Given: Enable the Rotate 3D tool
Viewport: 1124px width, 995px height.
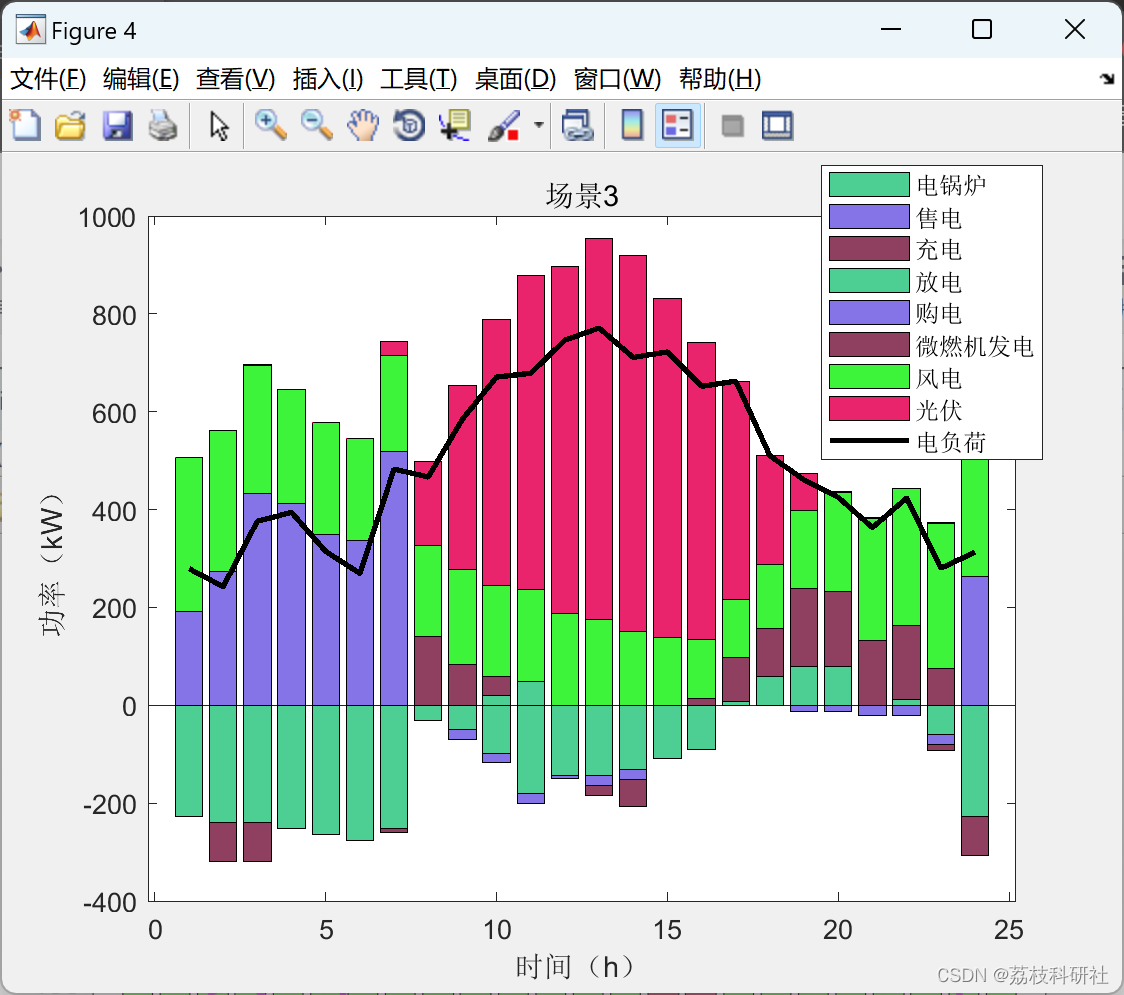Looking at the screenshot, I should pyautogui.click(x=409, y=125).
